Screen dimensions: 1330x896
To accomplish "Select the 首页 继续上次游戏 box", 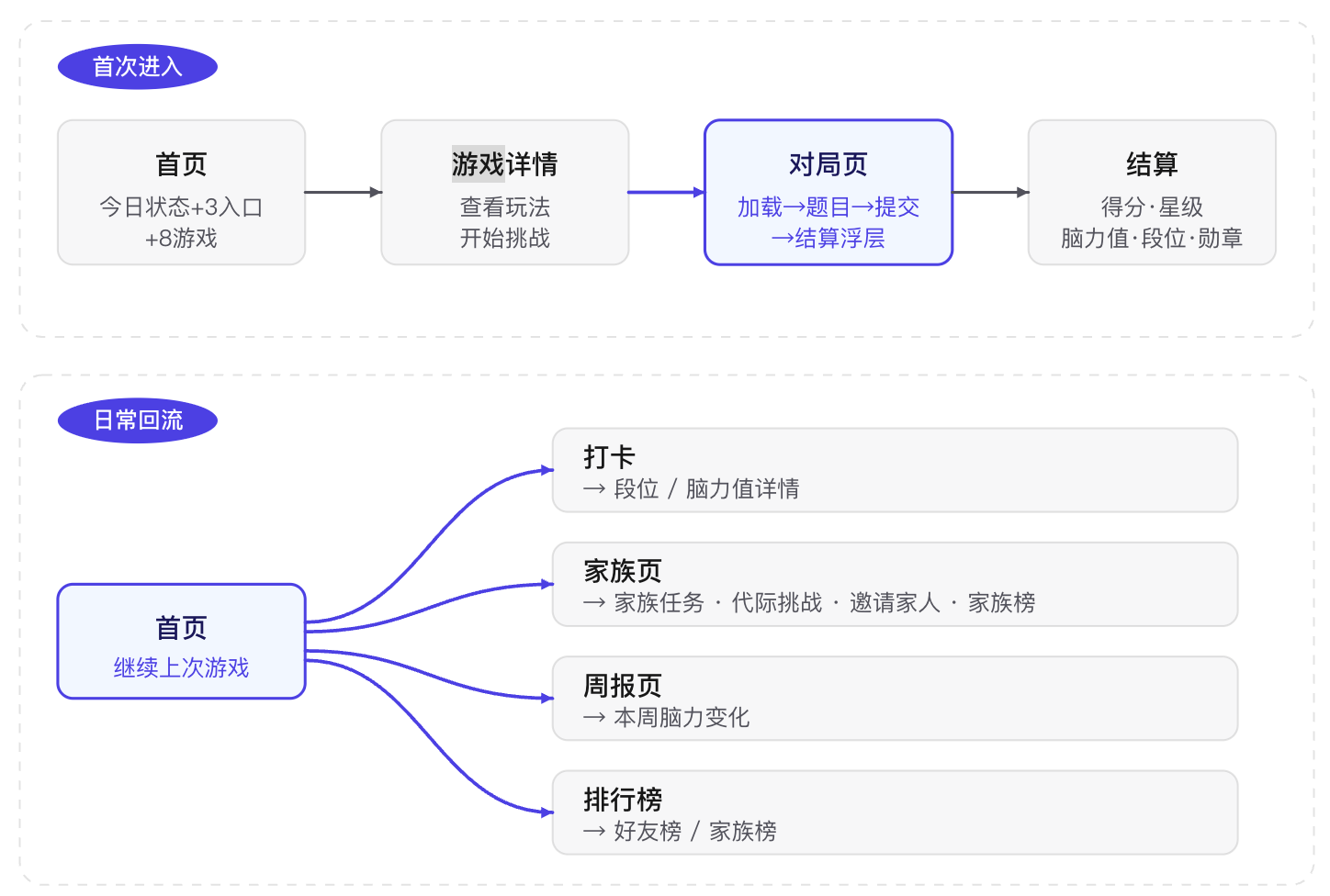I will 182,642.
